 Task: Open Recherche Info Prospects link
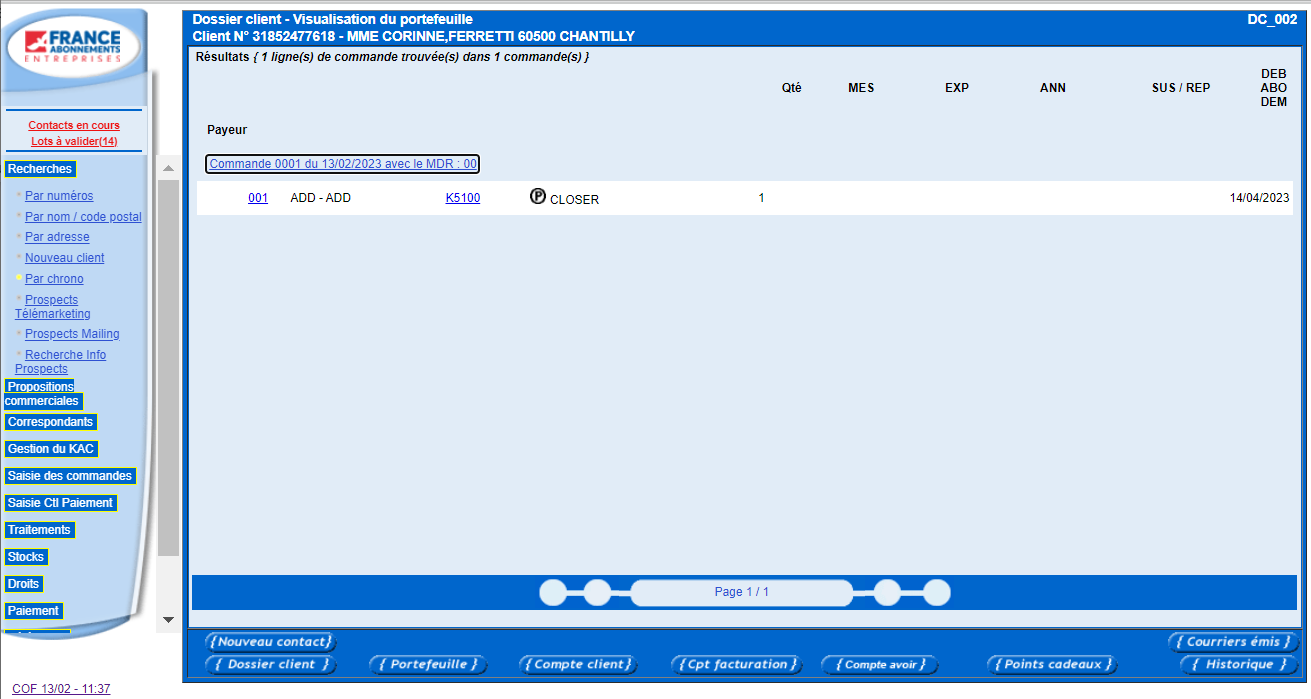point(60,362)
